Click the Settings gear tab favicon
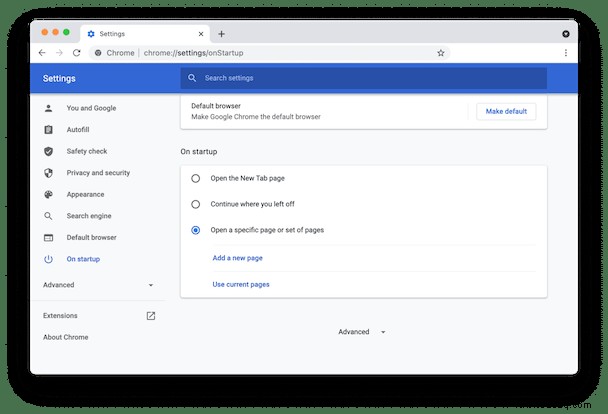 pyautogui.click(x=91, y=34)
